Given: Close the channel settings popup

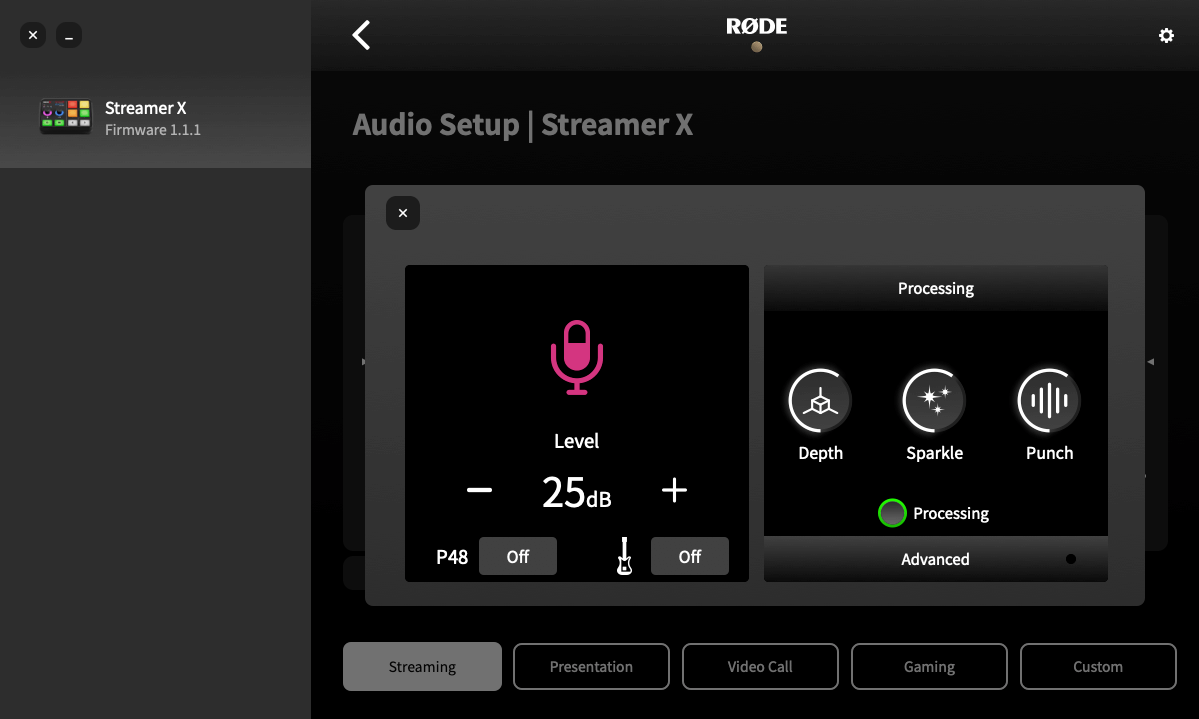Looking at the screenshot, I should pos(402,213).
